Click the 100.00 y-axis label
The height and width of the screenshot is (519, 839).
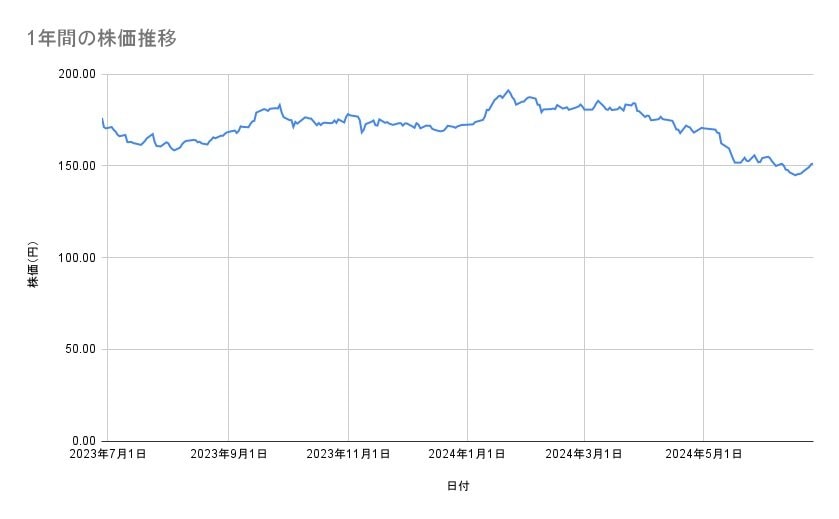(77, 257)
